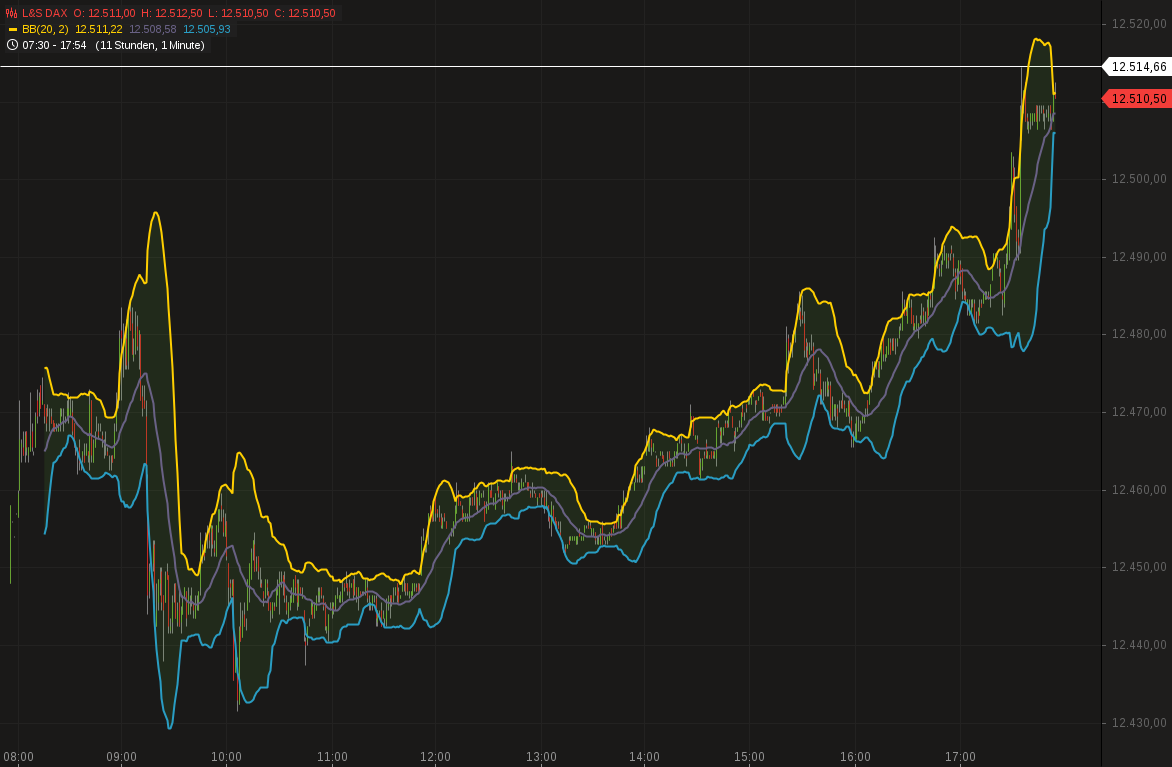Click the 11:00 time axis label
Viewport: 1172px width, 767px height.
[x=332, y=757]
